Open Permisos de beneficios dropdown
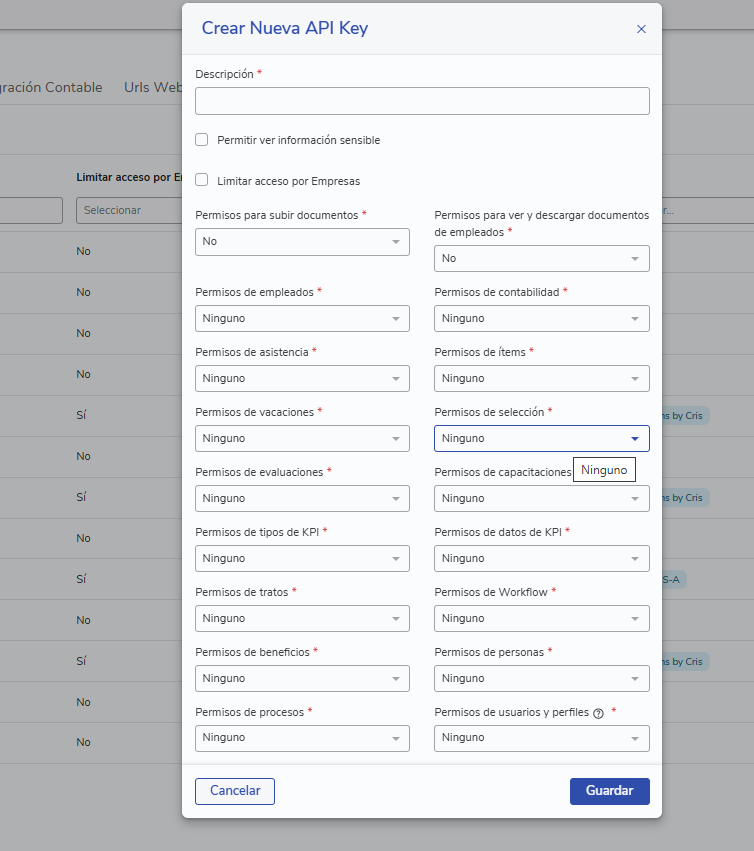Image resolution: width=754 pixels, height=851 pixels. pos(302,678)
